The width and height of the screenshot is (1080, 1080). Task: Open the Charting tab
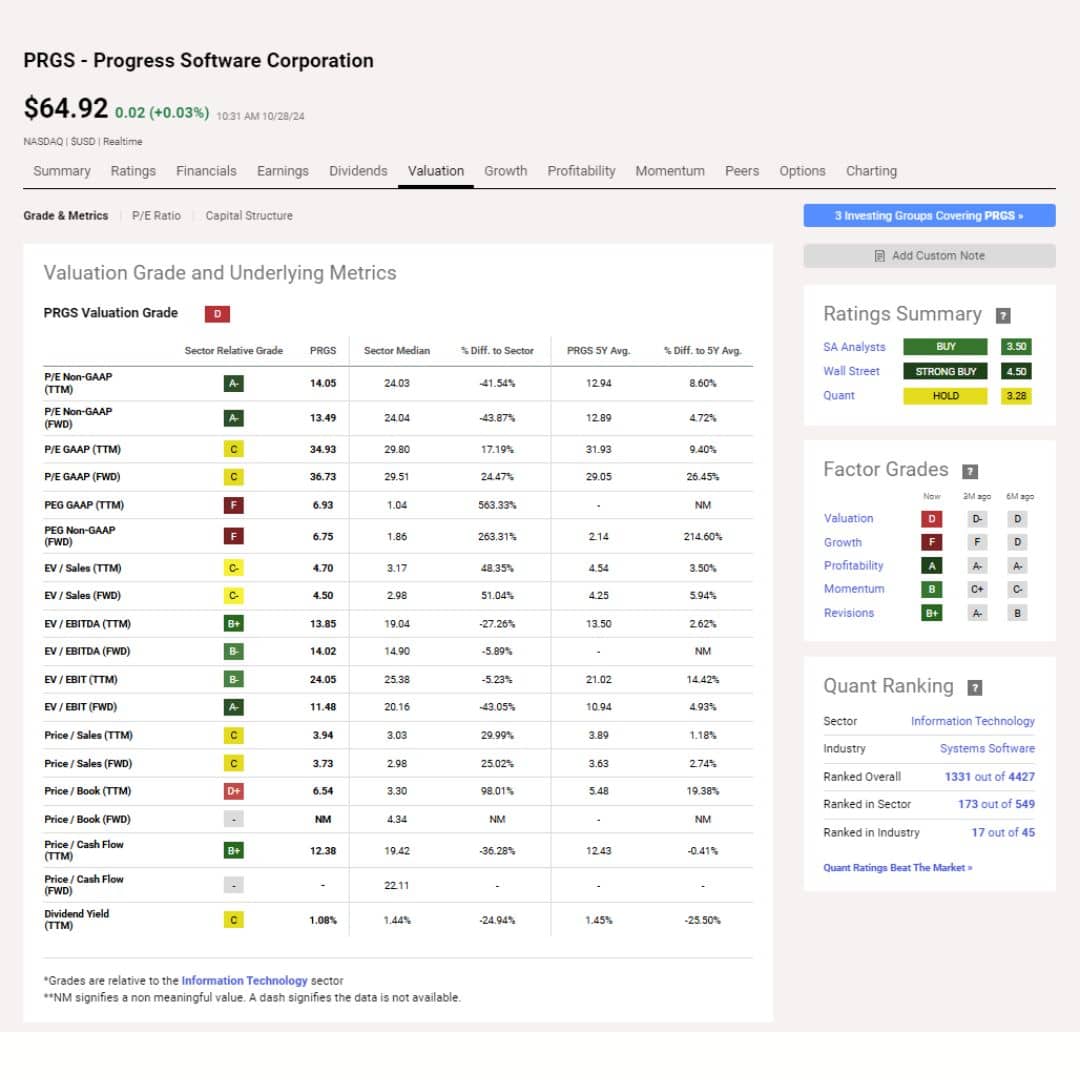pos(871,171)
